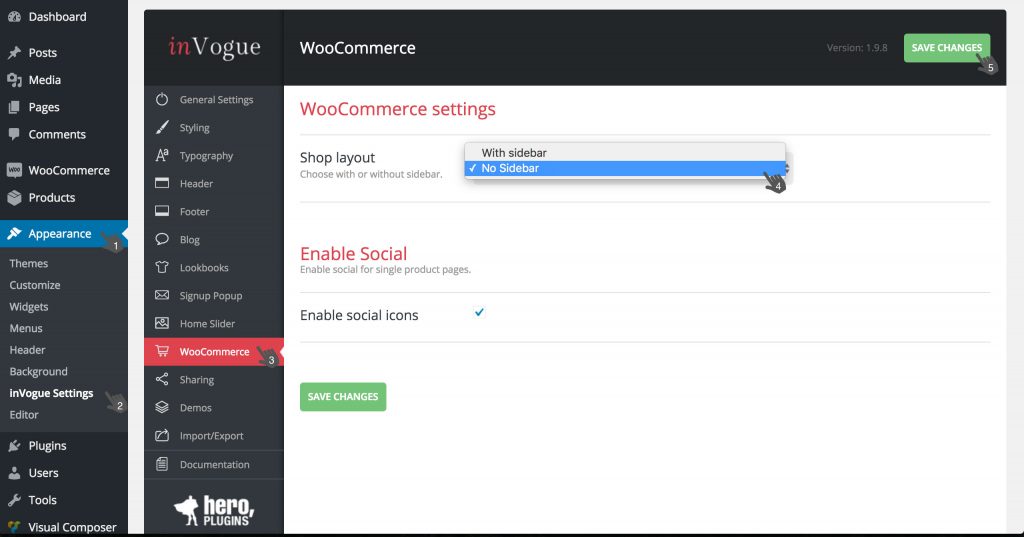The image size is (1024, 537).
Task: Click the Tools wrench icon
Action: point(14,500)
